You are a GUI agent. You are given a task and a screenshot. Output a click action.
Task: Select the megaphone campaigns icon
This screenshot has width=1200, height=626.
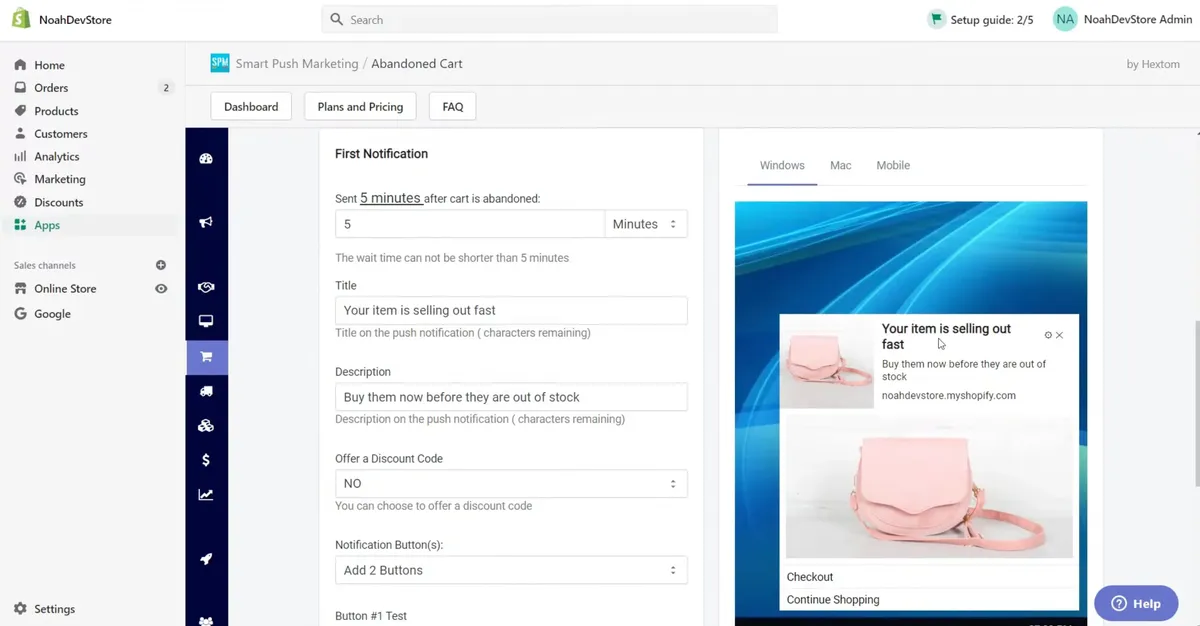pyautogui.click(x=206, y=222)
